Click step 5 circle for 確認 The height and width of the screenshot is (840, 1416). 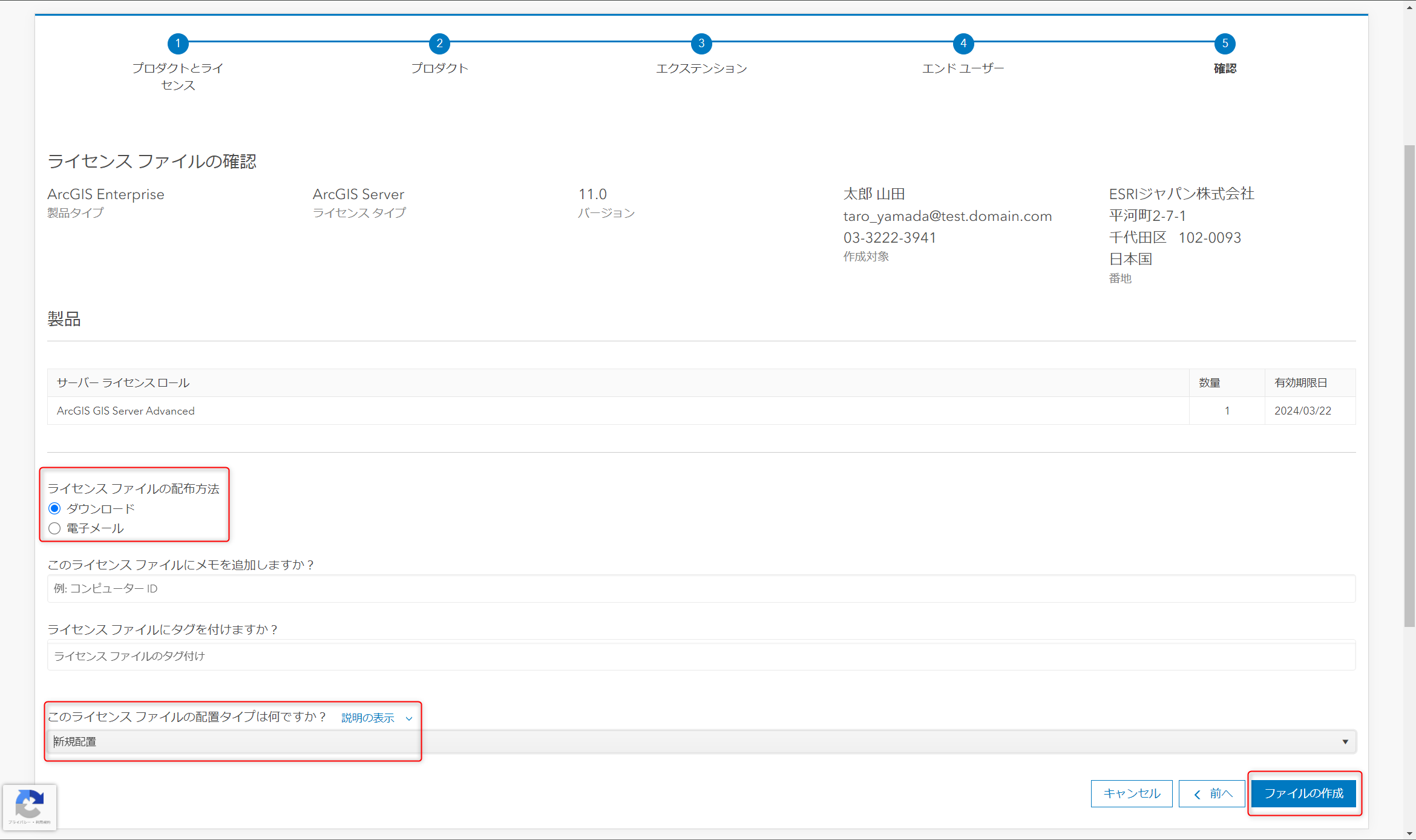coord(1225,44)
